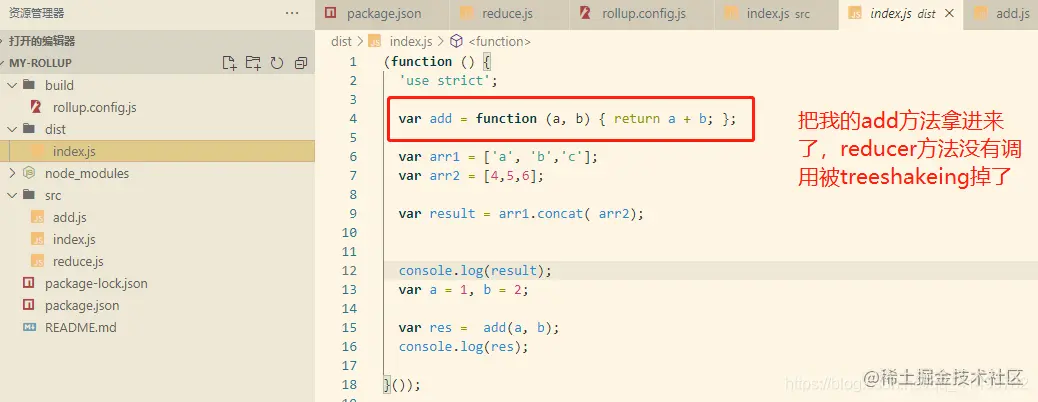Switch to the reduce.js tab
Image resolution: width=1038 pixels, height=402 pixels.
(x=509, y=14)
